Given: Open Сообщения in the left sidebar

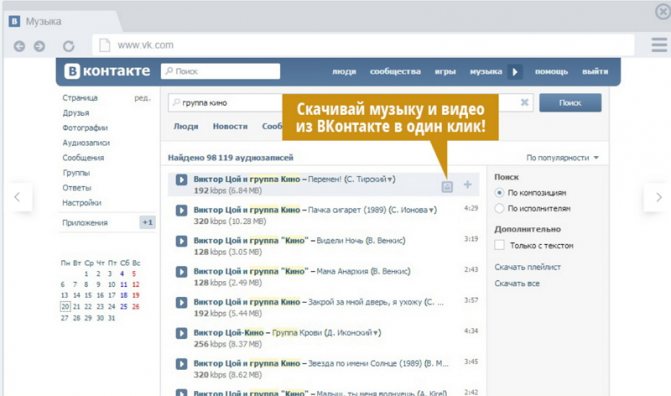Looking at the screenshot, I should (x=83, y=158).
